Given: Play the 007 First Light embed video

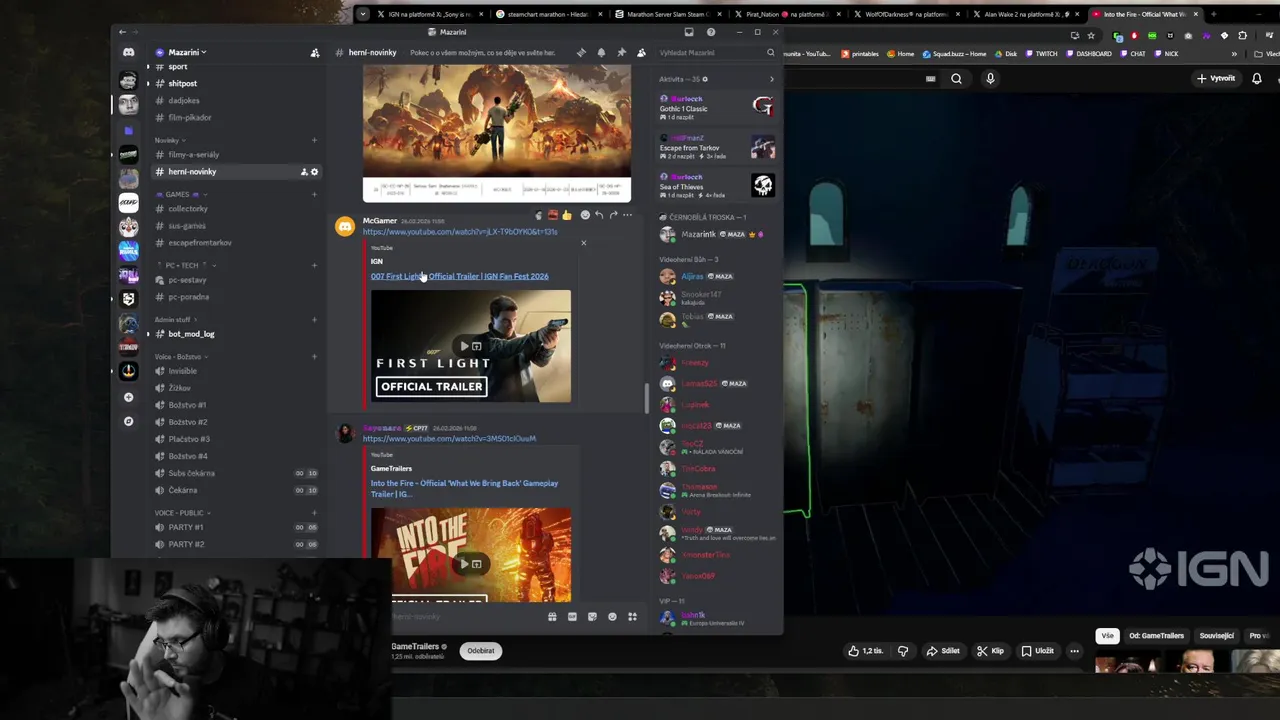Looking at the screenshot, I should click(x=464, y=346).
